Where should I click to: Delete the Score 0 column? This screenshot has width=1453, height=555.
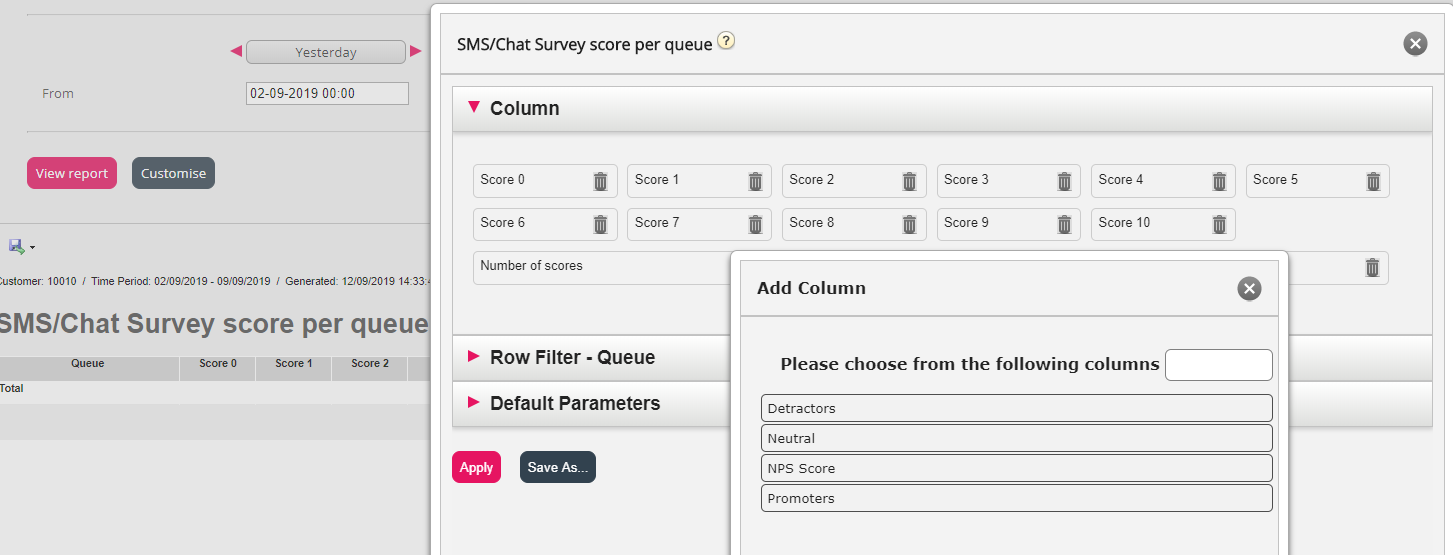click(x=600, y=181)
